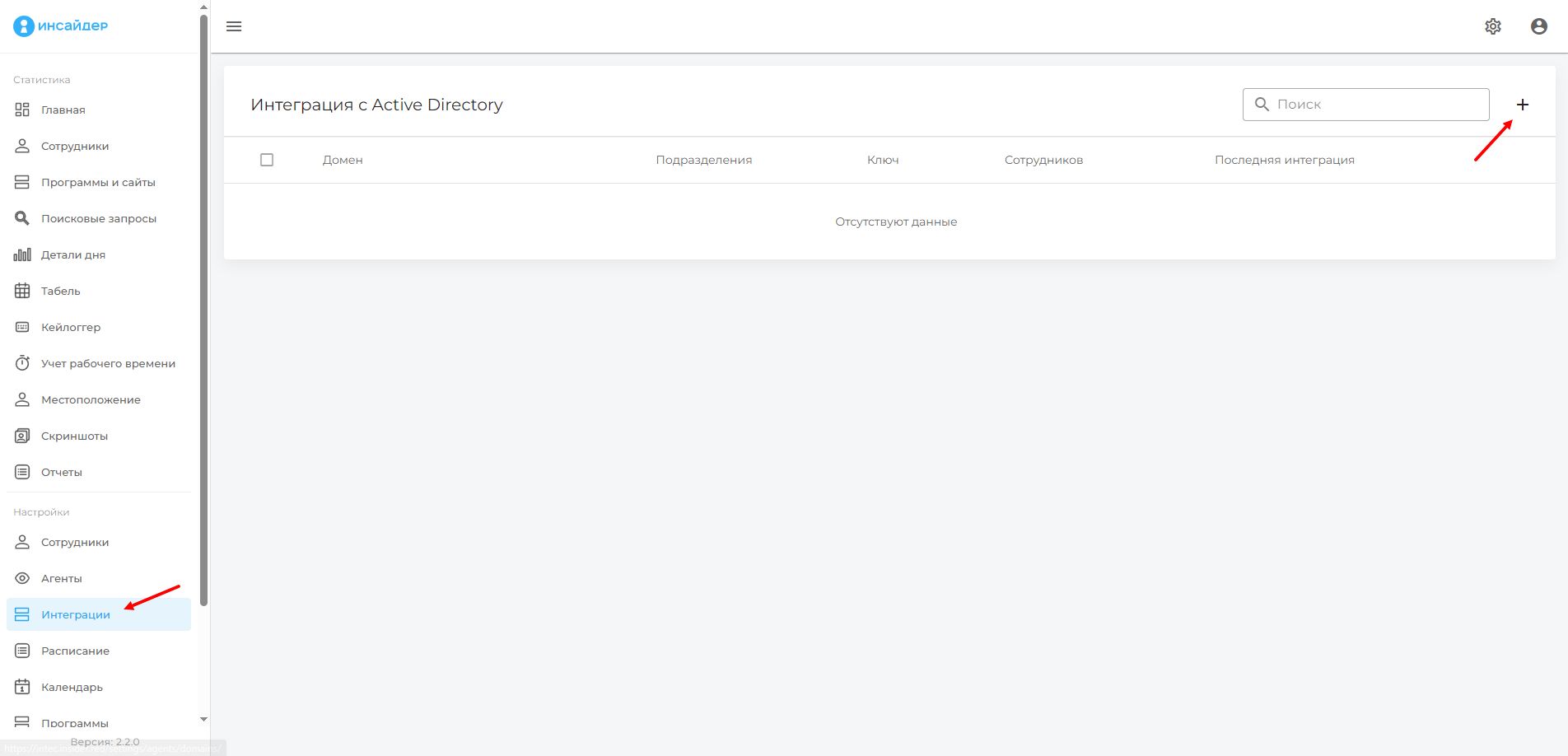This screenshot has width=1568, height=756.
Task: Select all rows checkbox in table header
Action: [x=267, y=160]
